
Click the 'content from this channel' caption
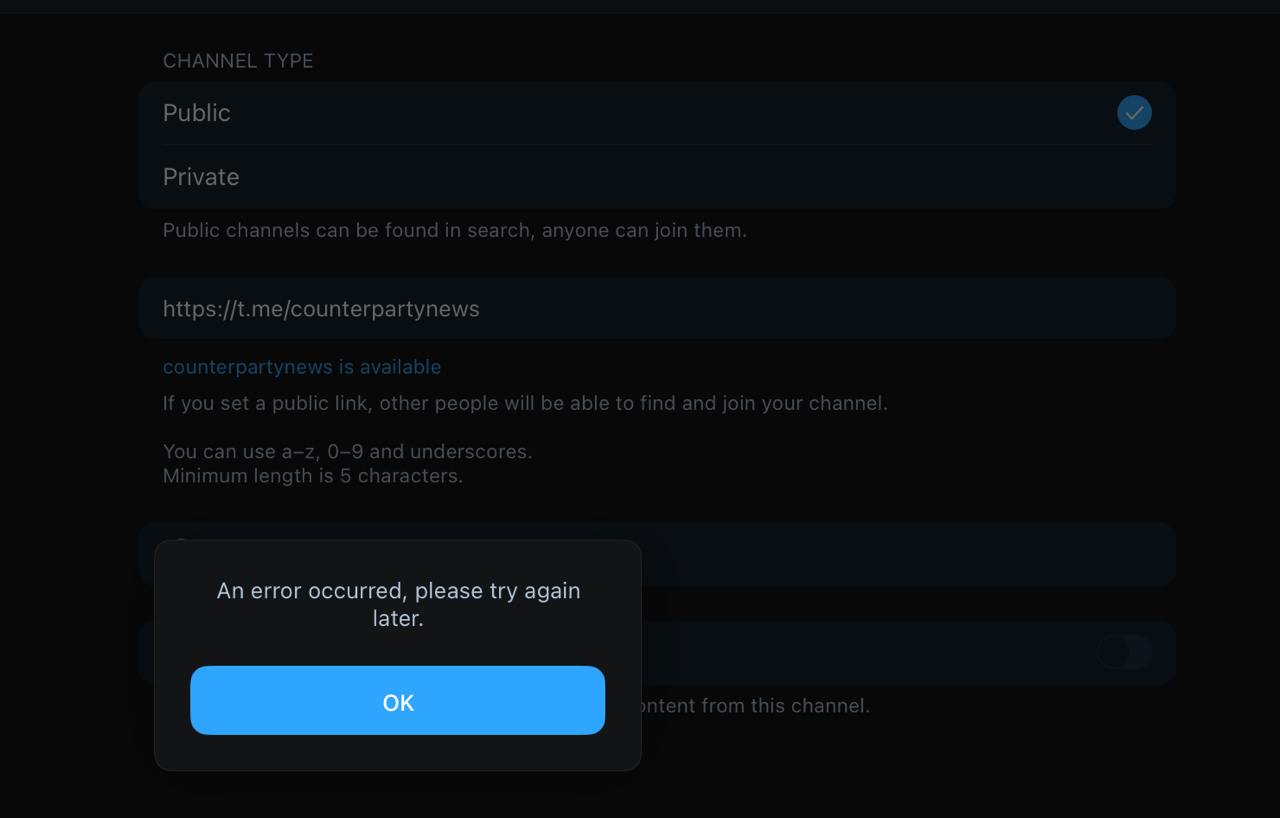coord(752,705)
